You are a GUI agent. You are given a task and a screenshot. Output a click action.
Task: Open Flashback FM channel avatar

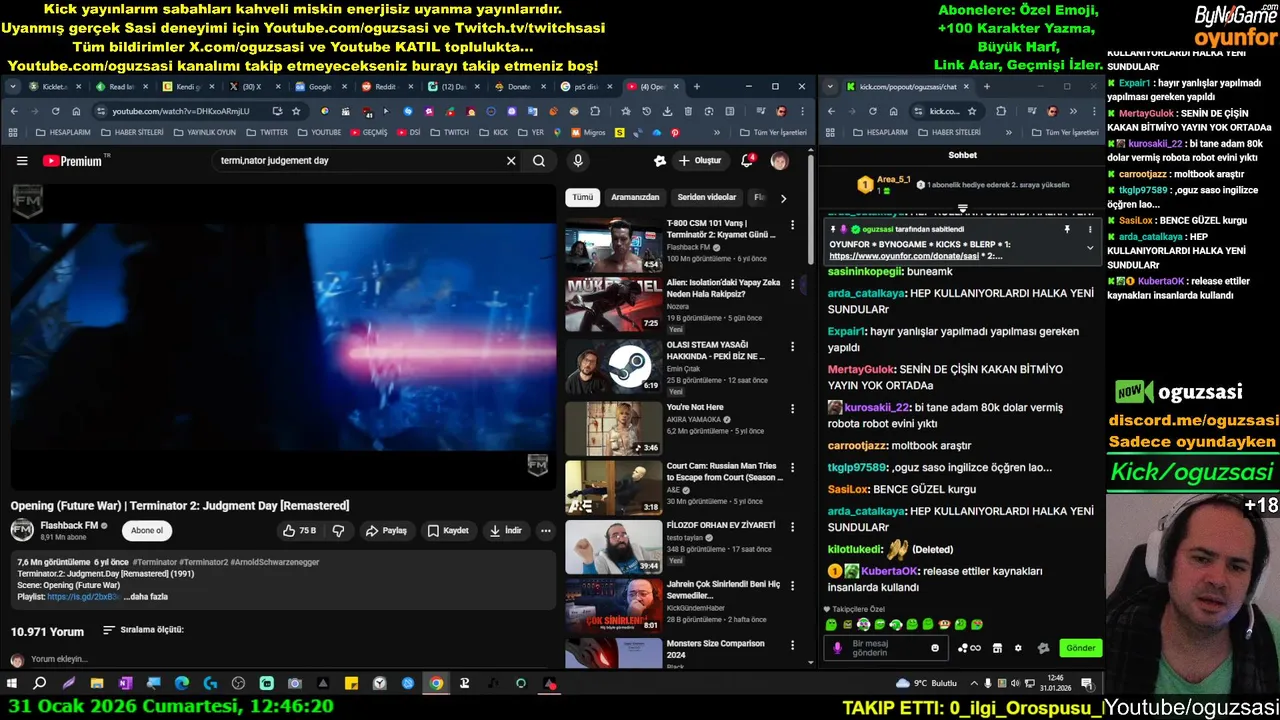[22, 530]
